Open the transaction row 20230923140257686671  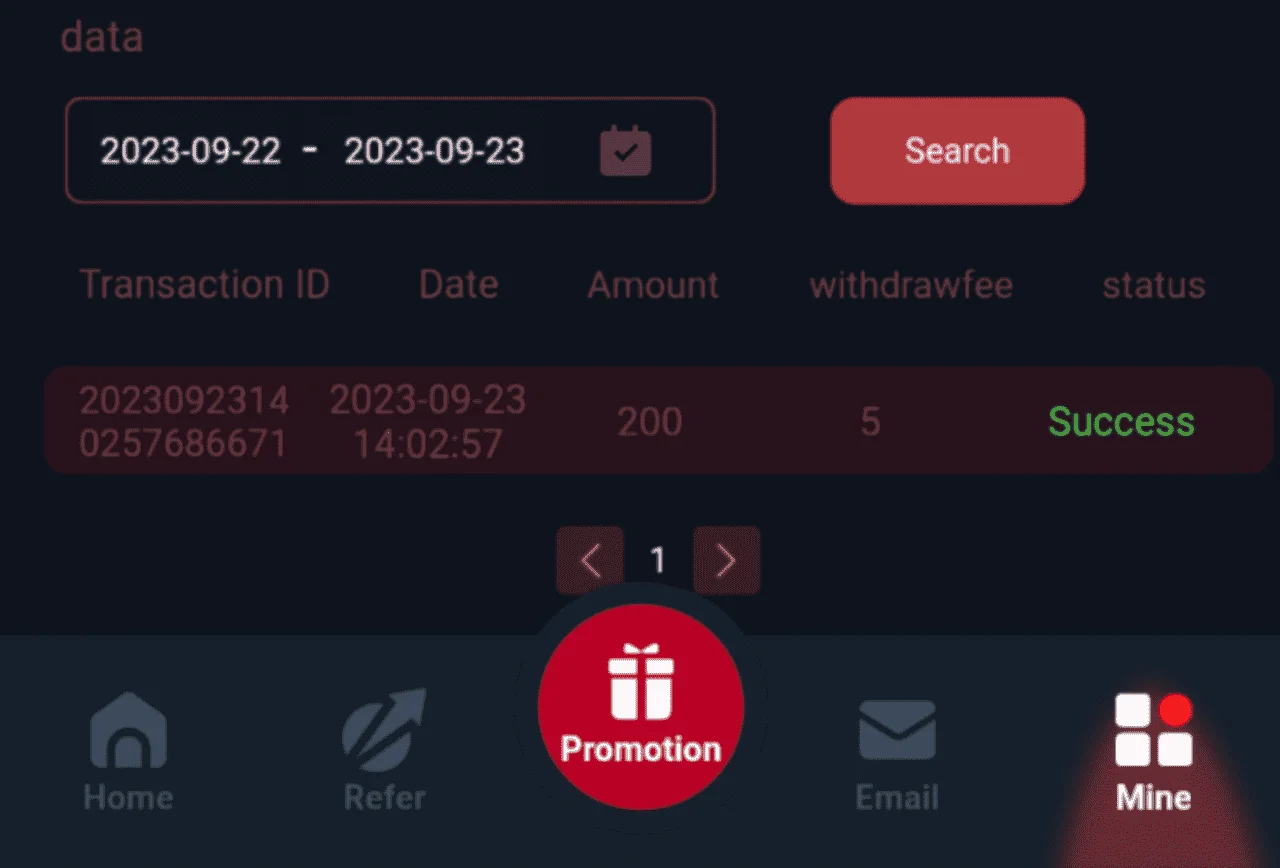click(x=659, y=421)
